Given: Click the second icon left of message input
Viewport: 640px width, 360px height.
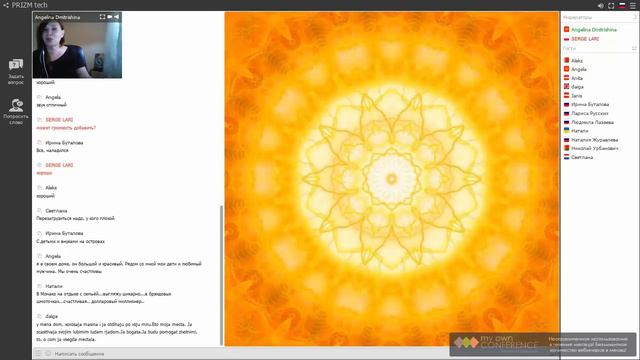Looking at the screenshot, I should click(x=48, y=353).
